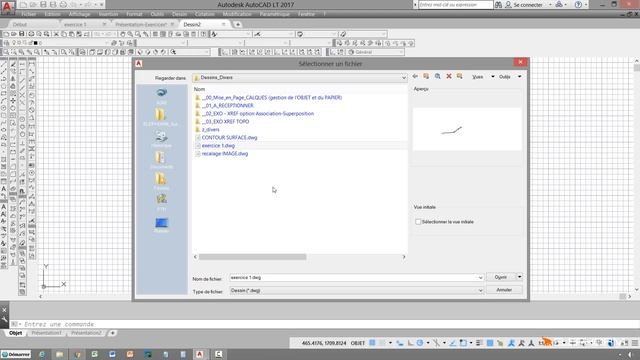This screenshot has height=360, width=640.
Task: Open the AutoCAD application menu (red A)
Action: tap(7, 7)
